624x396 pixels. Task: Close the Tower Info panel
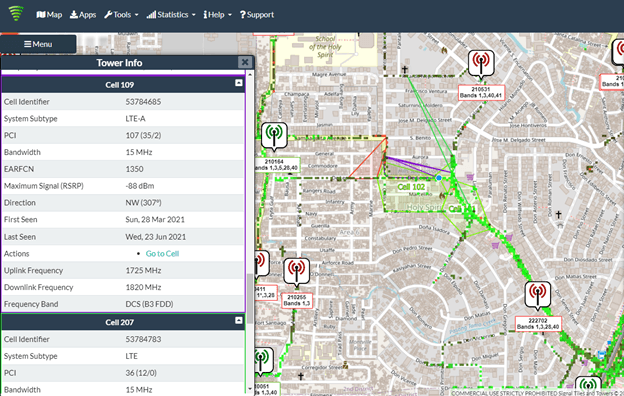pos(245,62)
